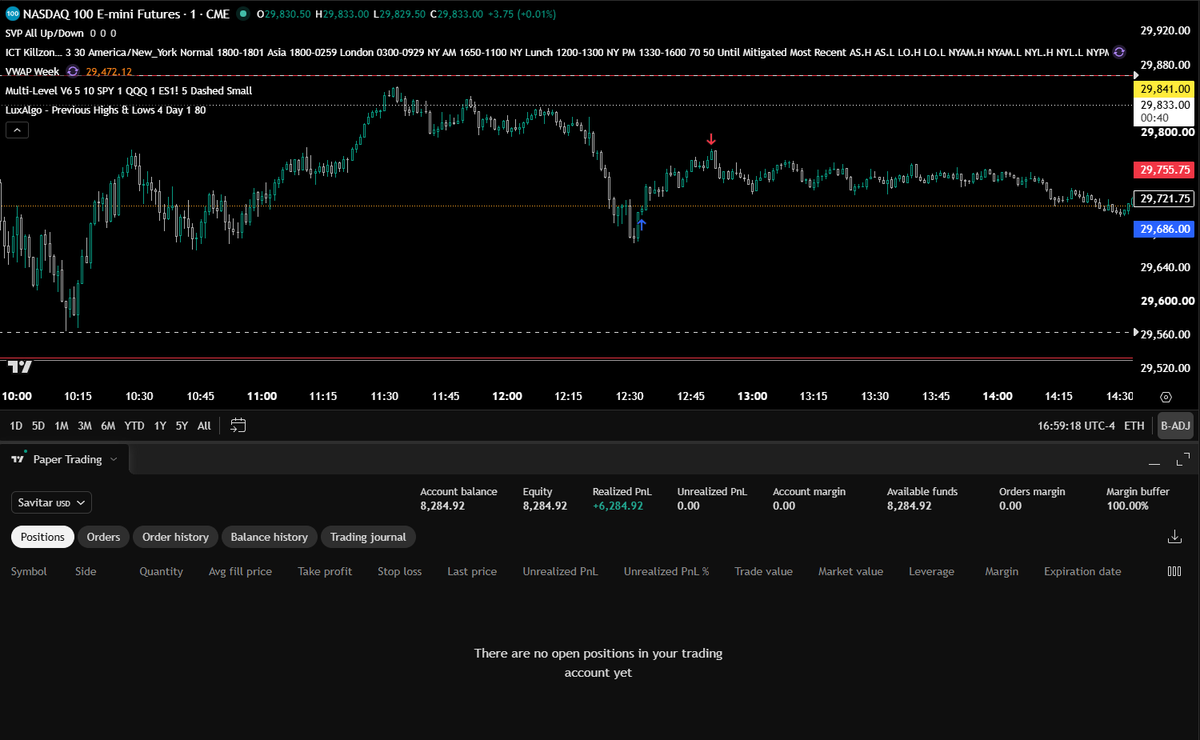Collapse the indicator legend with the arrow button
This screenshot has width=1200, height=740.
click(x=17, y=129)
